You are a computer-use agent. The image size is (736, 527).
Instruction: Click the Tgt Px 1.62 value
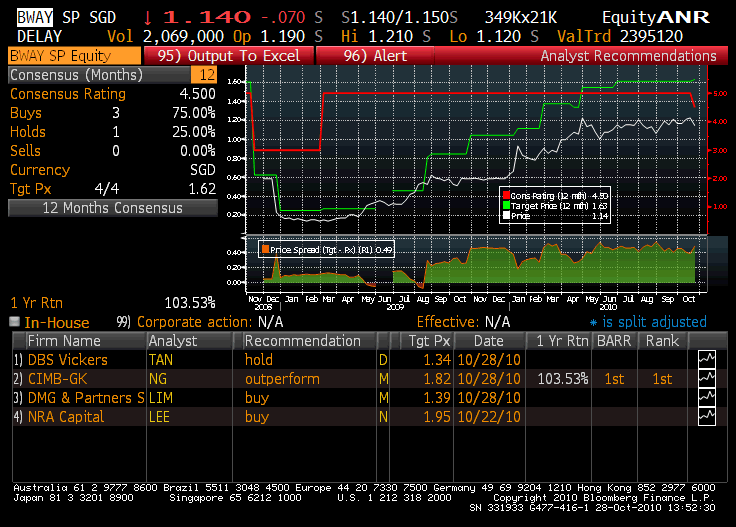(202, 189)
